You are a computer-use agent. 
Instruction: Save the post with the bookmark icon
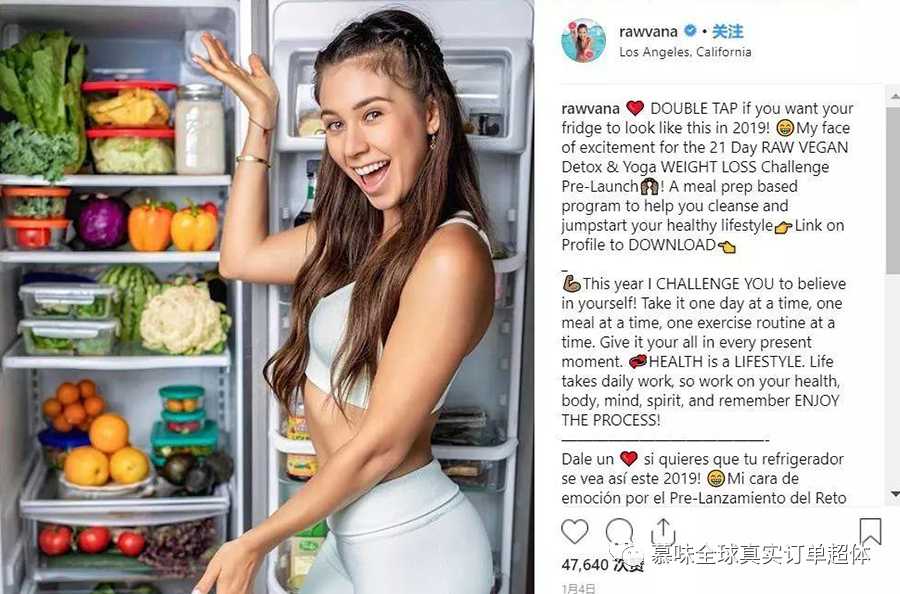point(870,531)
